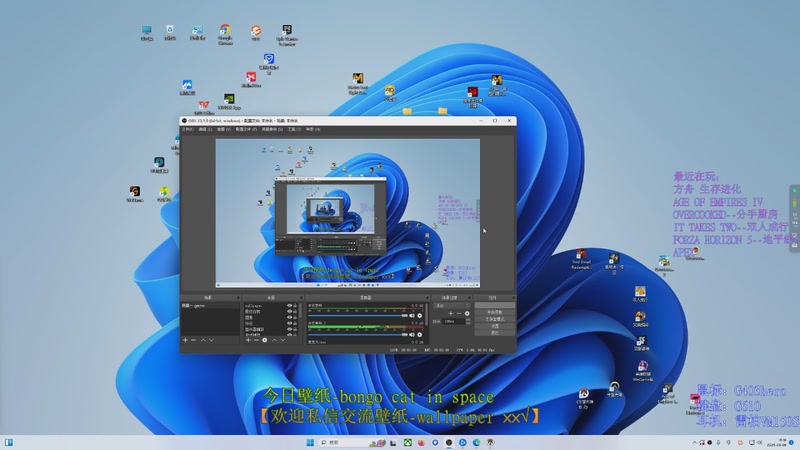Click the Scene Transitions panel header float icon
Viewport: 800px width, 450px height.
coord(470,297)
